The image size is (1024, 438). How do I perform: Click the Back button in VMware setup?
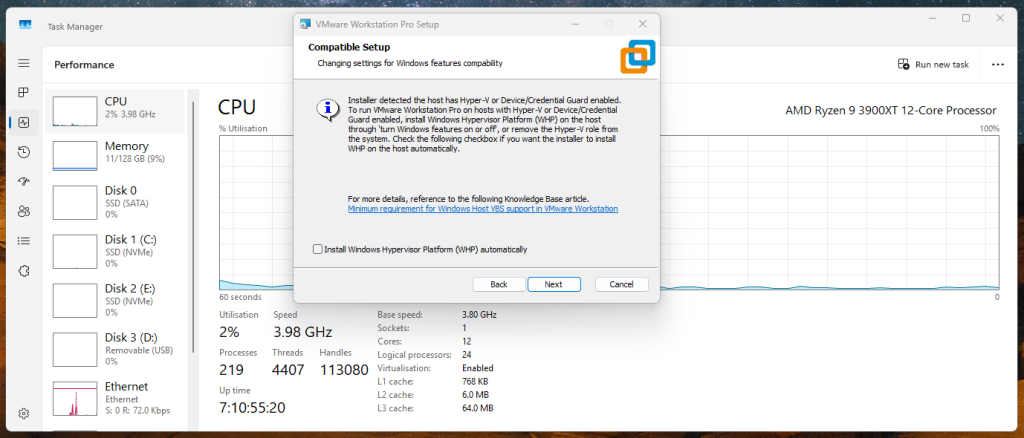(x=499, y=284)
